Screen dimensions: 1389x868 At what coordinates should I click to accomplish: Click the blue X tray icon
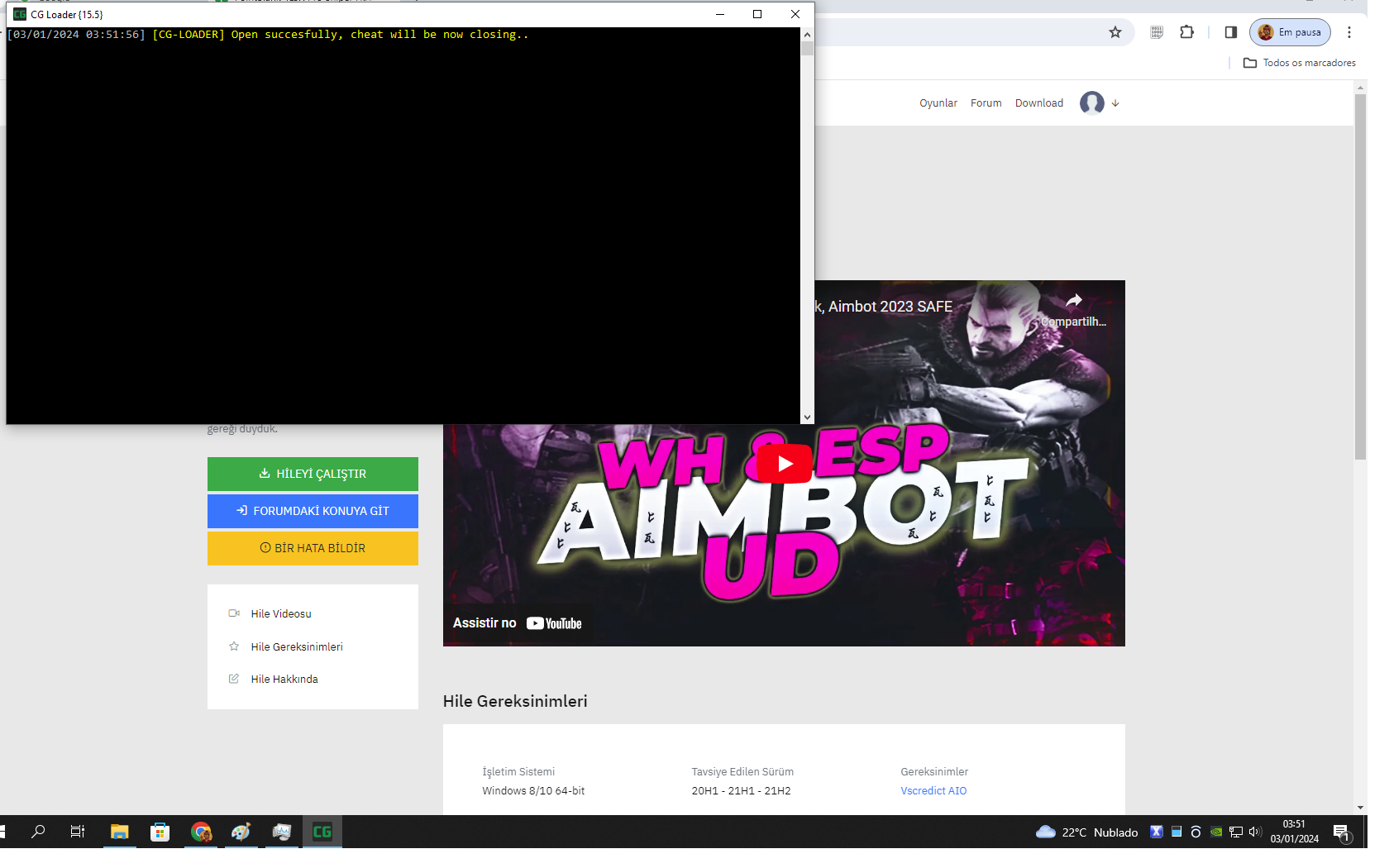pos(1157,832)
